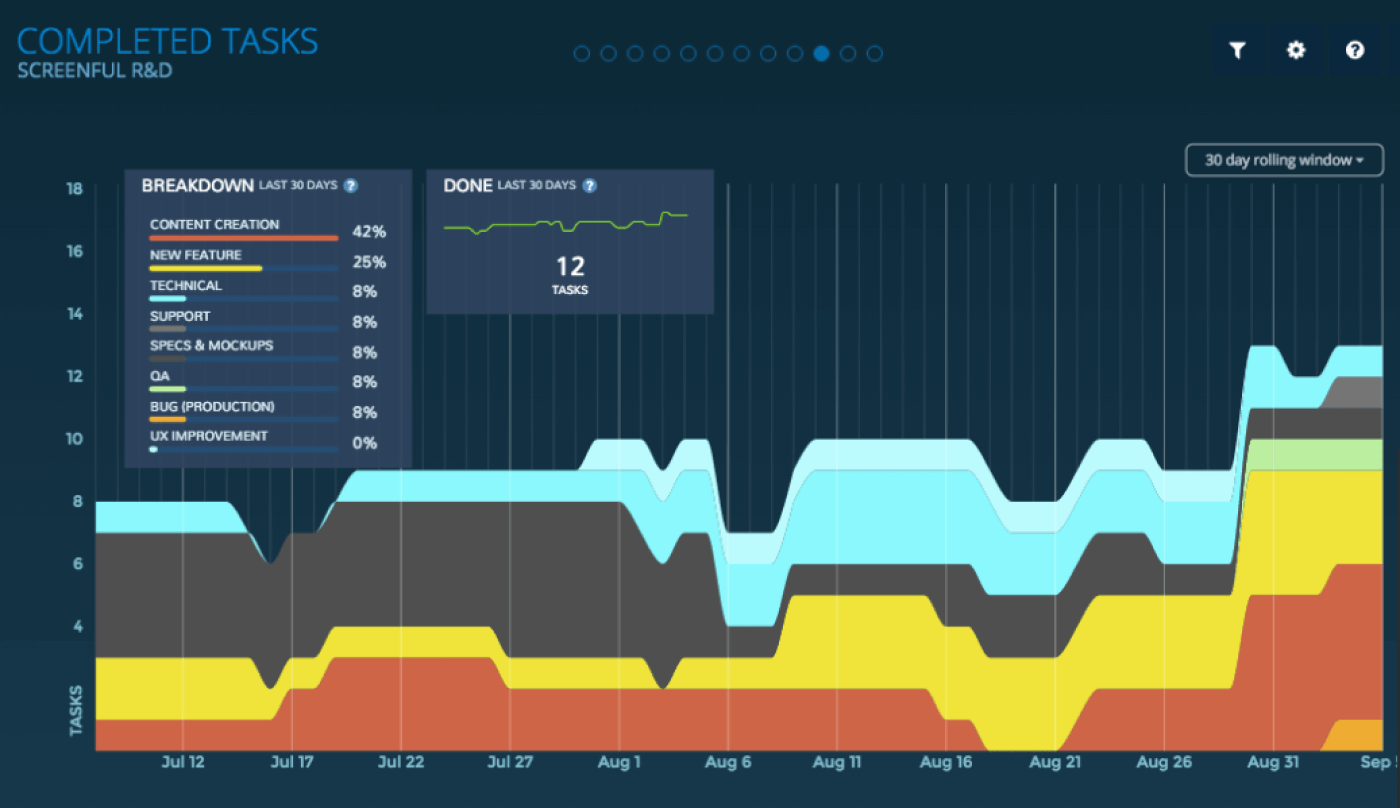Click the help icon next to Done

[x=590, y=186]
